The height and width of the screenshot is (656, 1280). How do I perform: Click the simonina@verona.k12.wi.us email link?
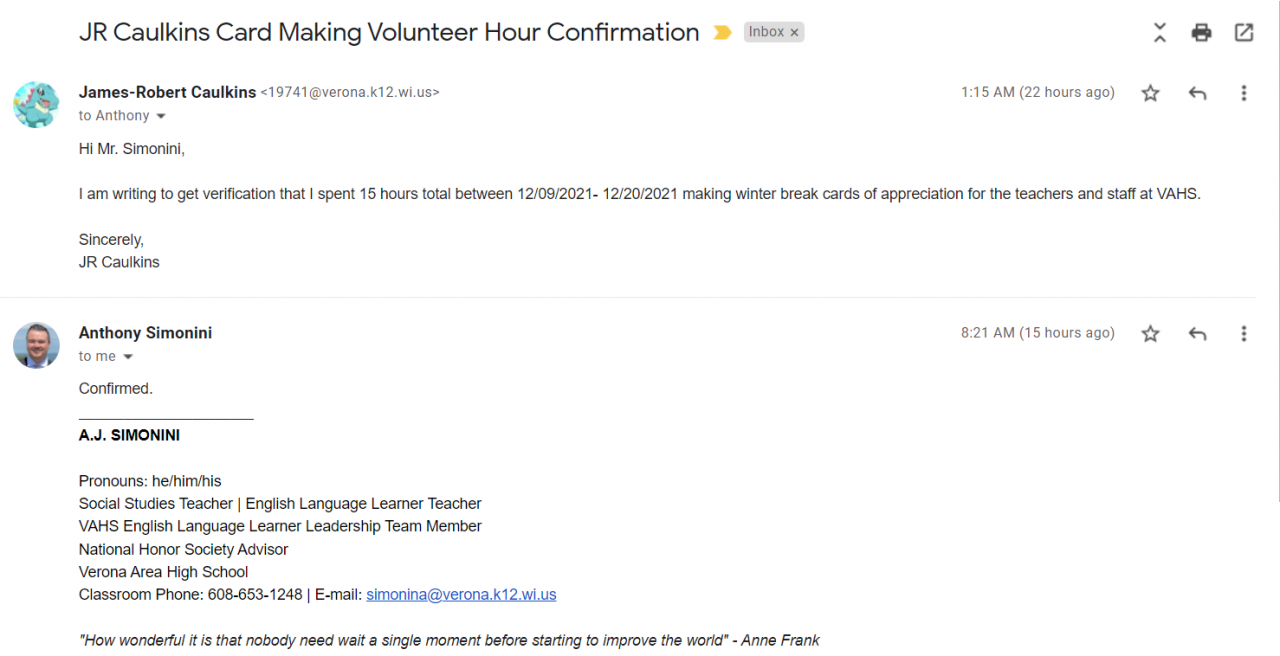[x=461, y=595]
